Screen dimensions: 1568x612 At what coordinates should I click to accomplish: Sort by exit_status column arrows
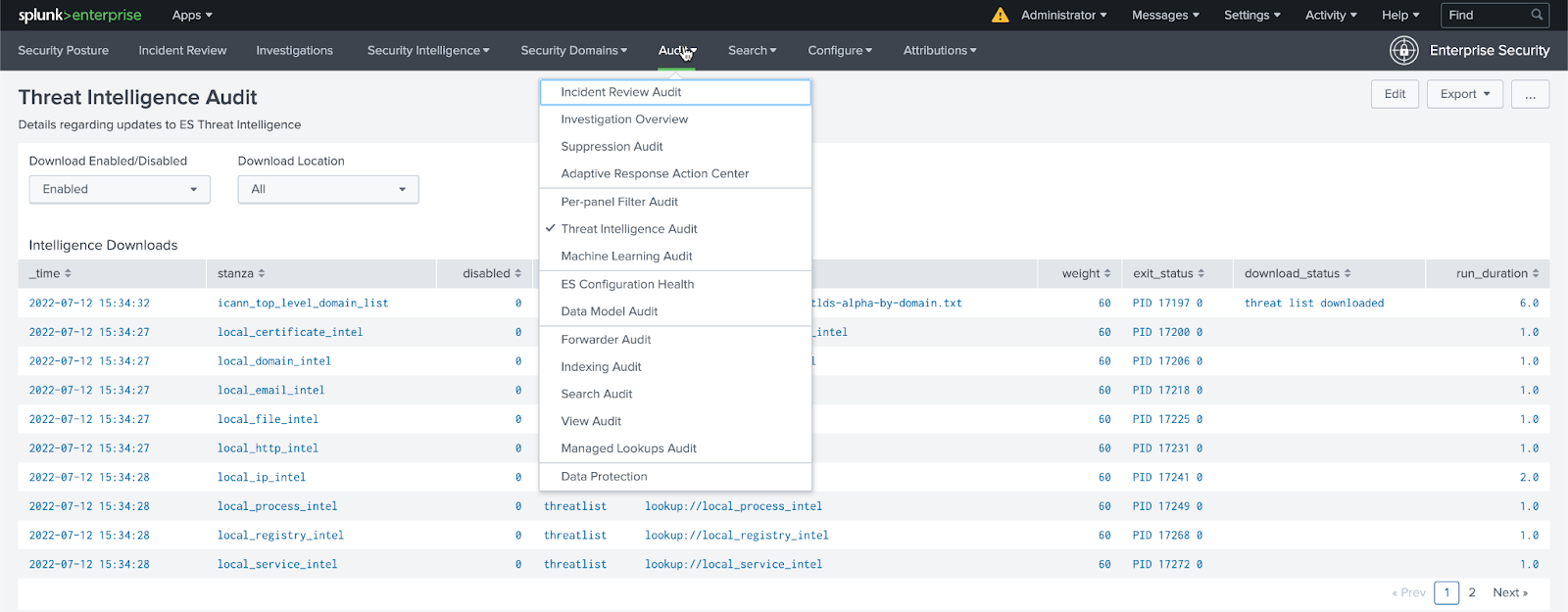point(1200,274)
